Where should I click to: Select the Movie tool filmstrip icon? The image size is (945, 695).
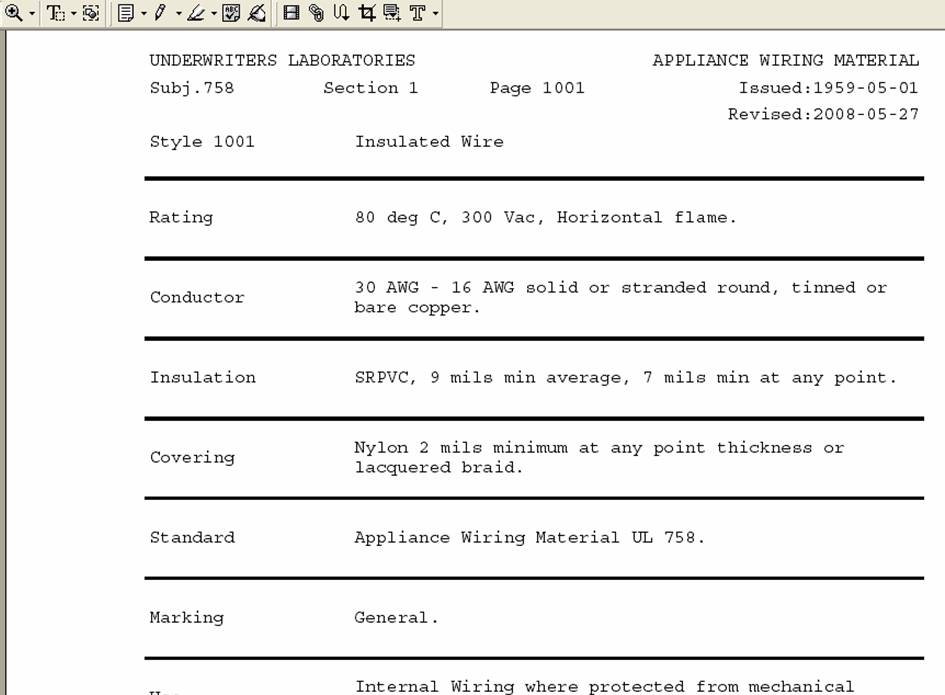click(x=292, y=13)
